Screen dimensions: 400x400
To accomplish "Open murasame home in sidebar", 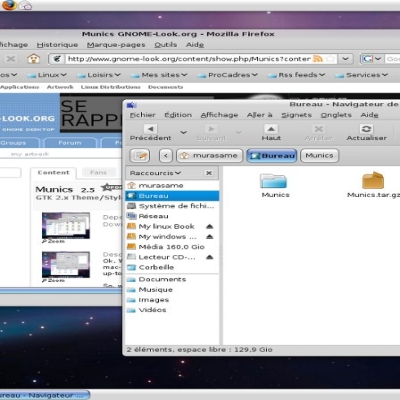I will point(172,185).
